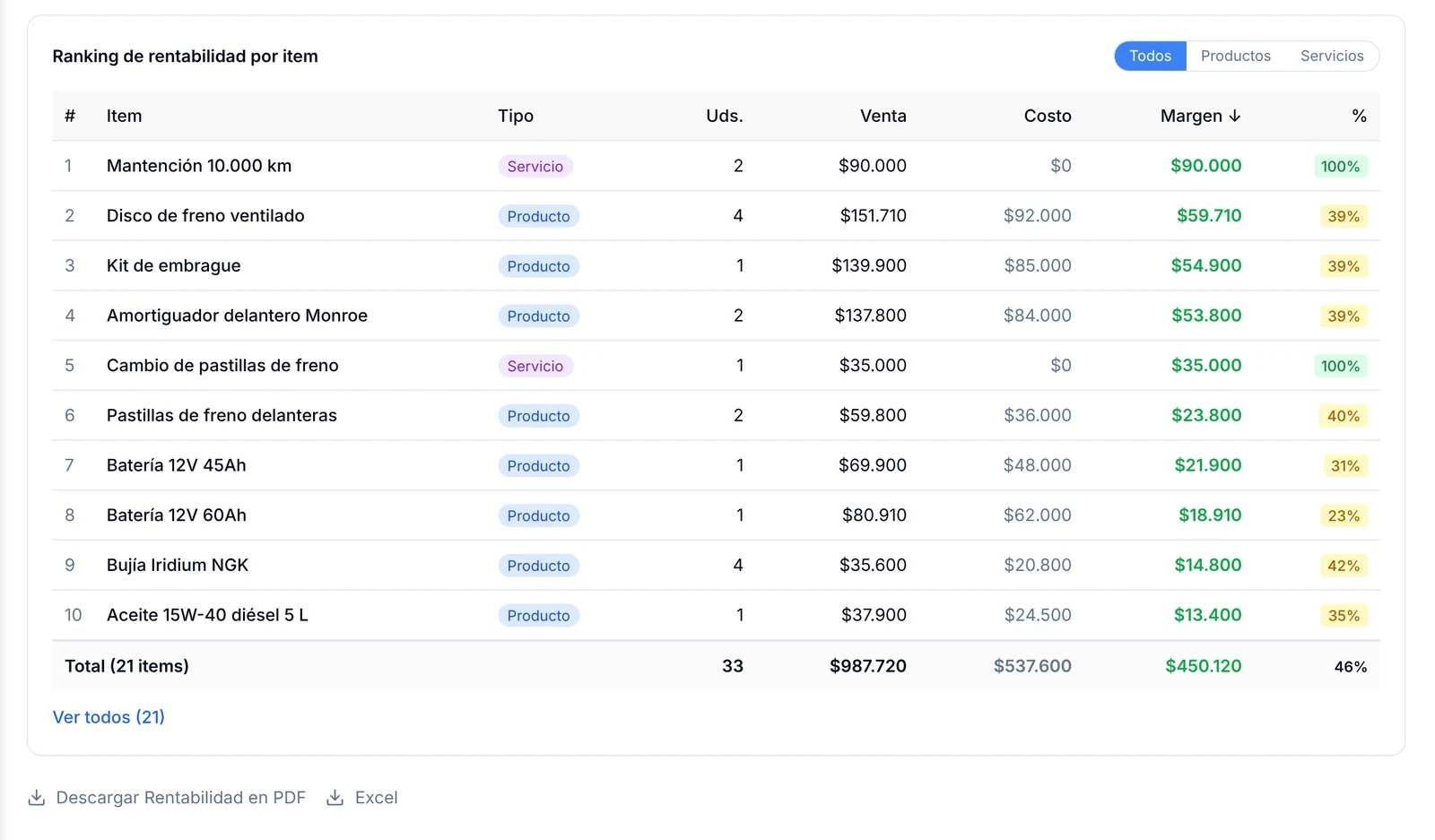Click Aceite 15W-40 diésel 5 L
This screenshot has width=1435, height=840.
pyautogui.click(x=207, y=615)
